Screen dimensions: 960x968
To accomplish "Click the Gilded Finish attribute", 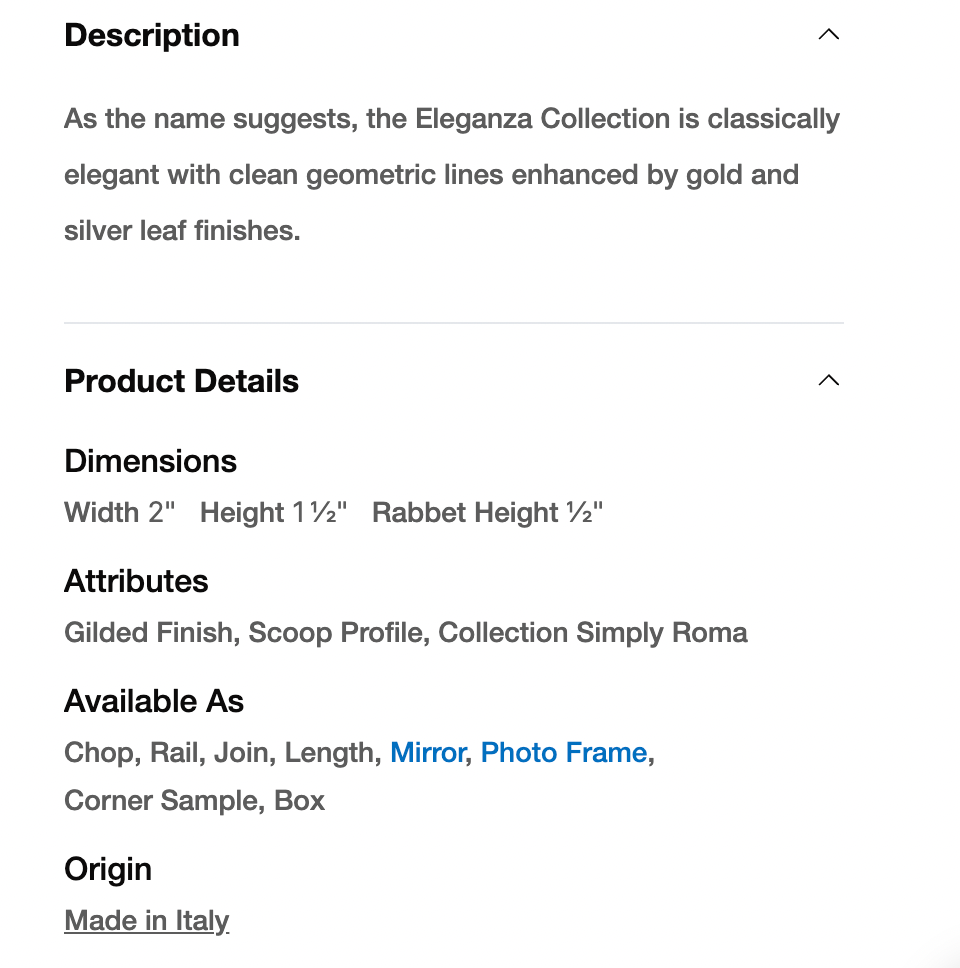I will pyautogui.click(x=148, y=633).
